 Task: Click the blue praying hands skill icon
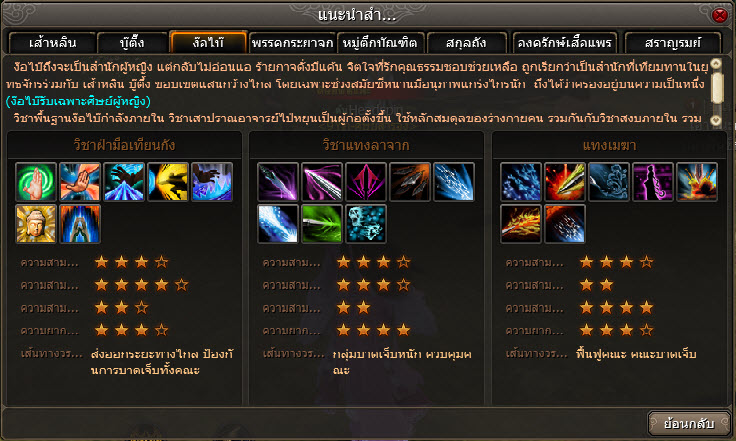tap(80, 224)
